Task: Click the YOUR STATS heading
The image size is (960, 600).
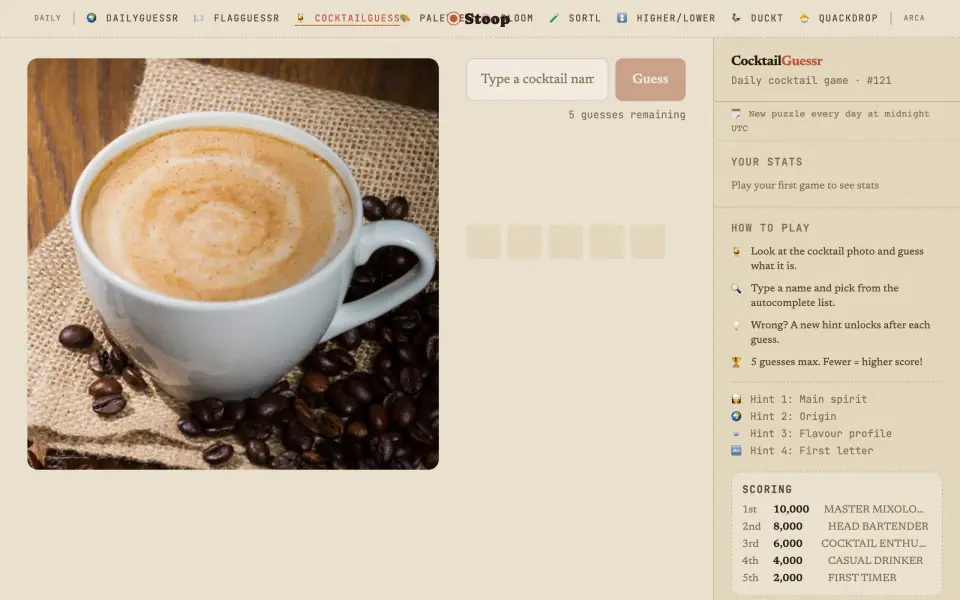Action: [767, 162]
